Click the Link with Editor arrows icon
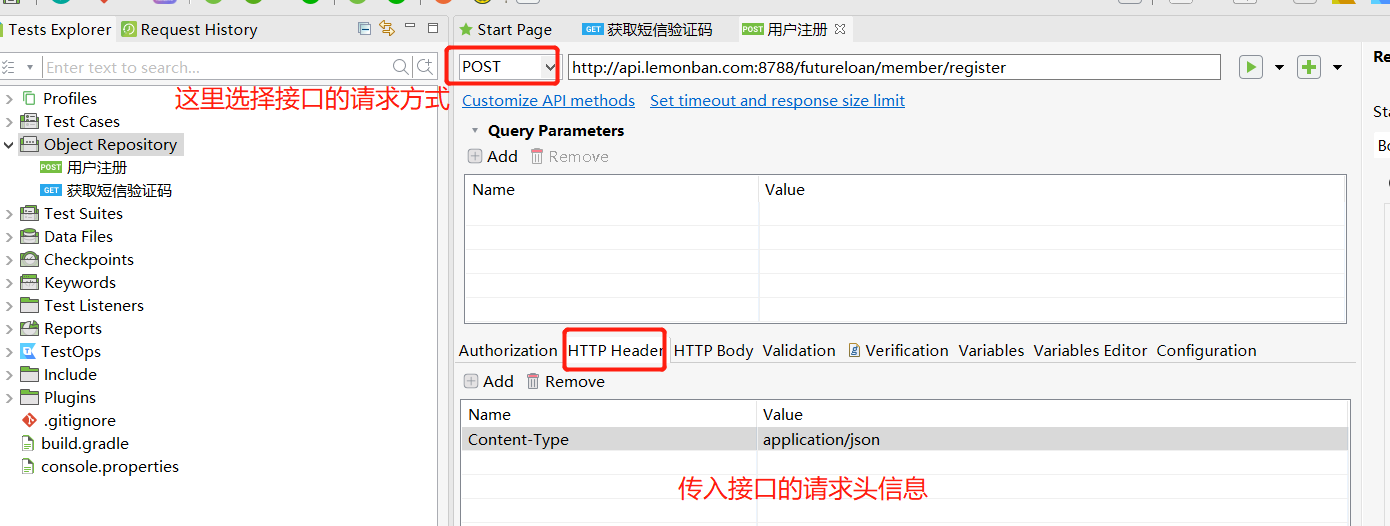1390x526 pixels. point(387,28)
